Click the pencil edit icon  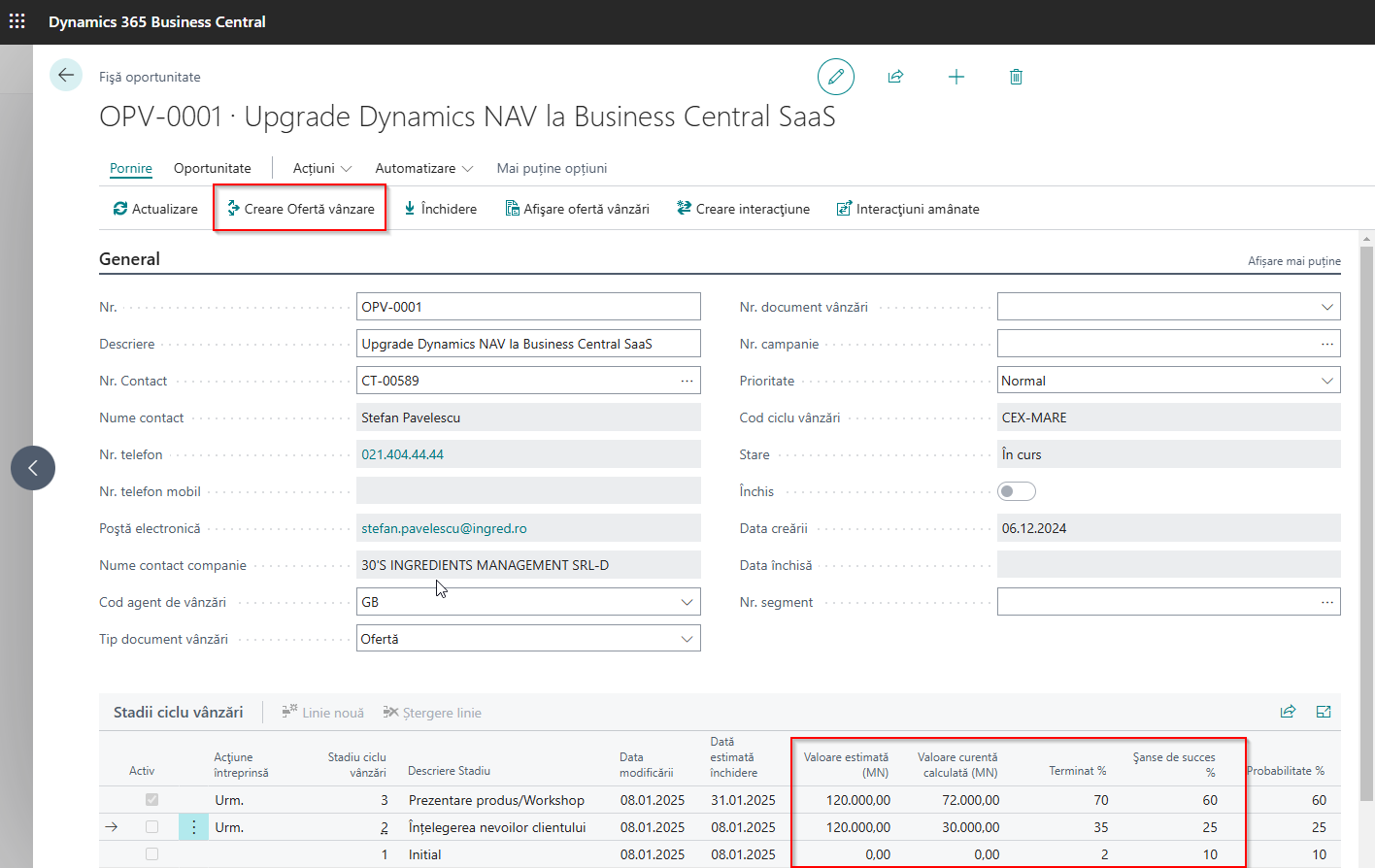[836, 76]
